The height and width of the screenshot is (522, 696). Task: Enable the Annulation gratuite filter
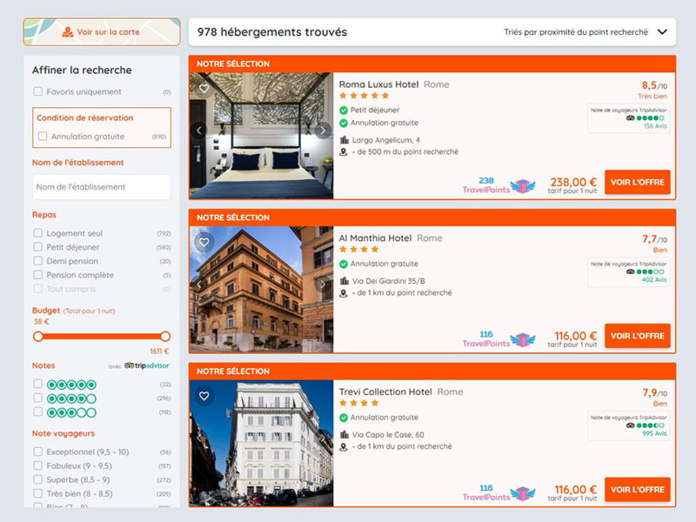42,136
